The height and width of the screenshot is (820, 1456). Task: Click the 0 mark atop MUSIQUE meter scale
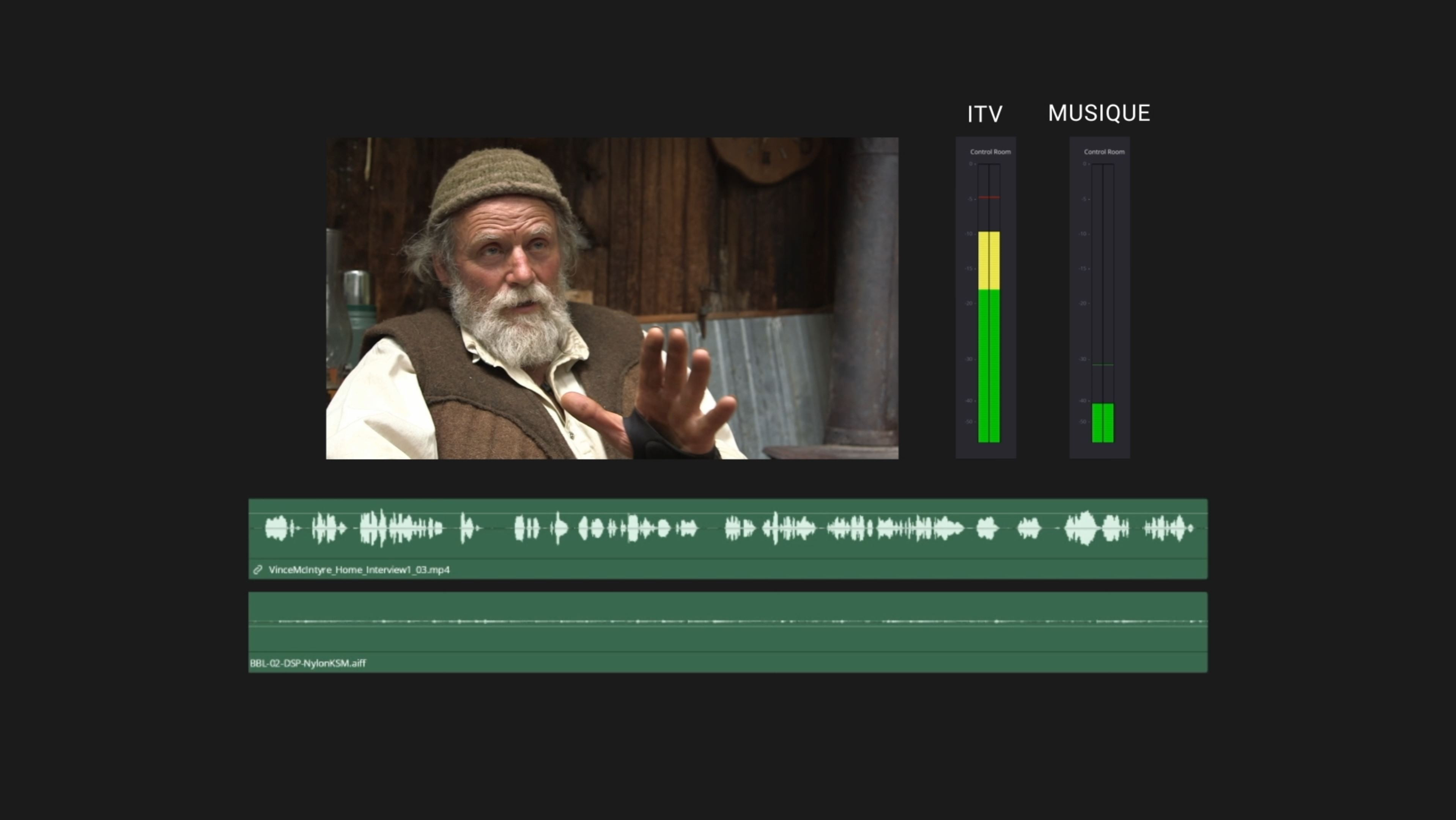click(x=1084, y=164)
